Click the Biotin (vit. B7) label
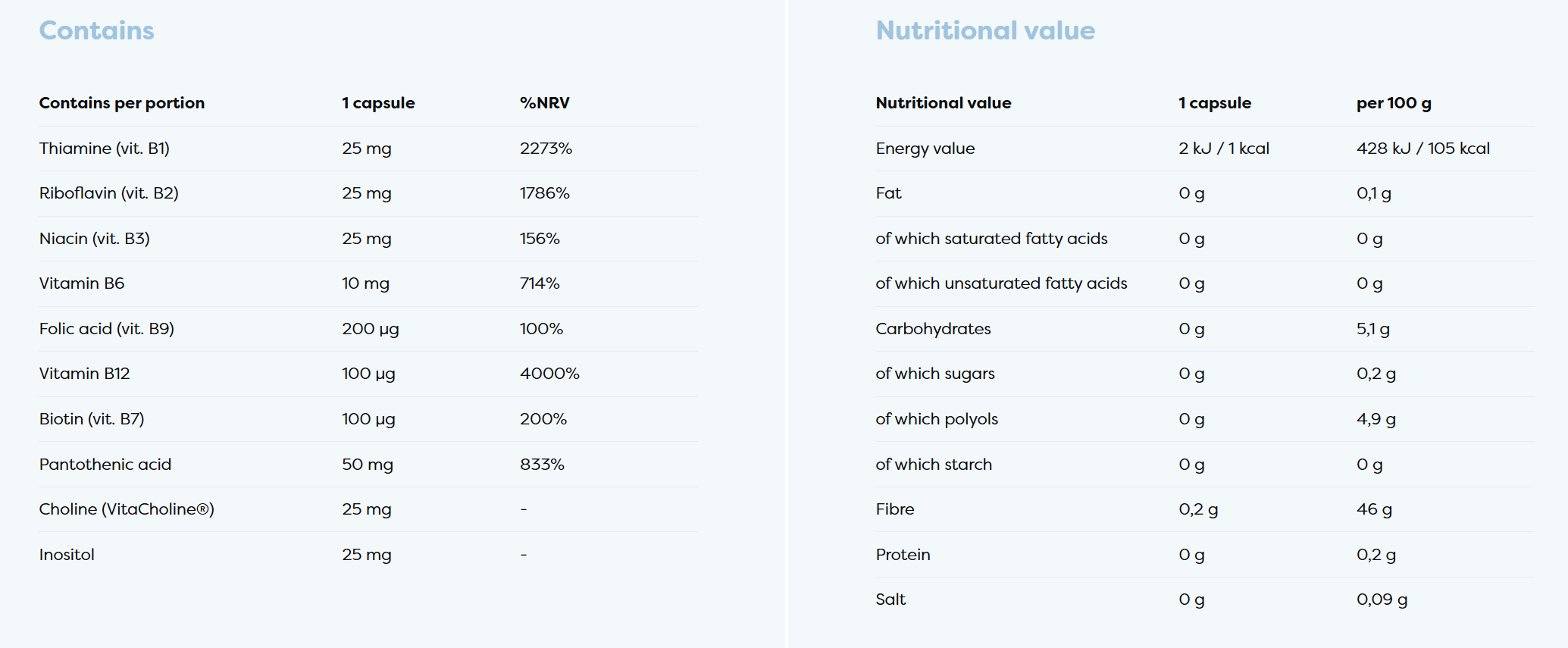 [91, 419]
